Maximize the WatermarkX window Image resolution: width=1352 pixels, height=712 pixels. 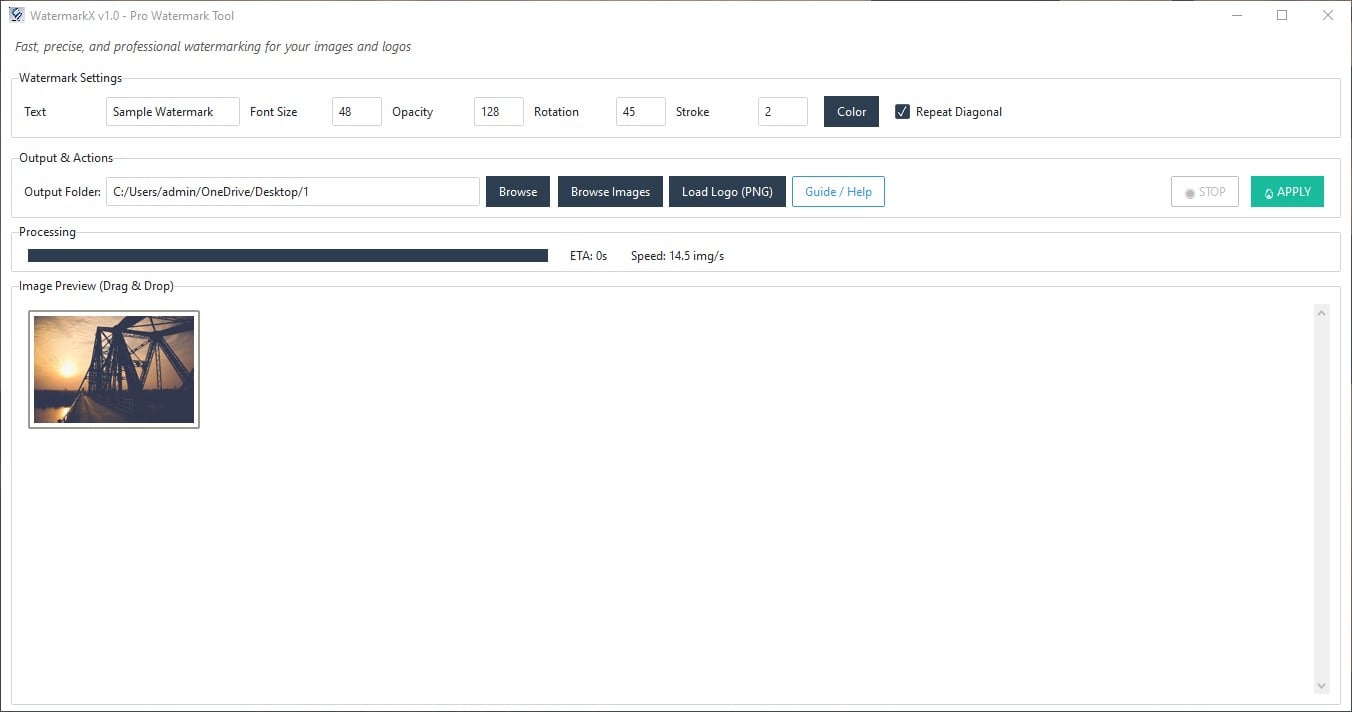[x=1282, y=16]
